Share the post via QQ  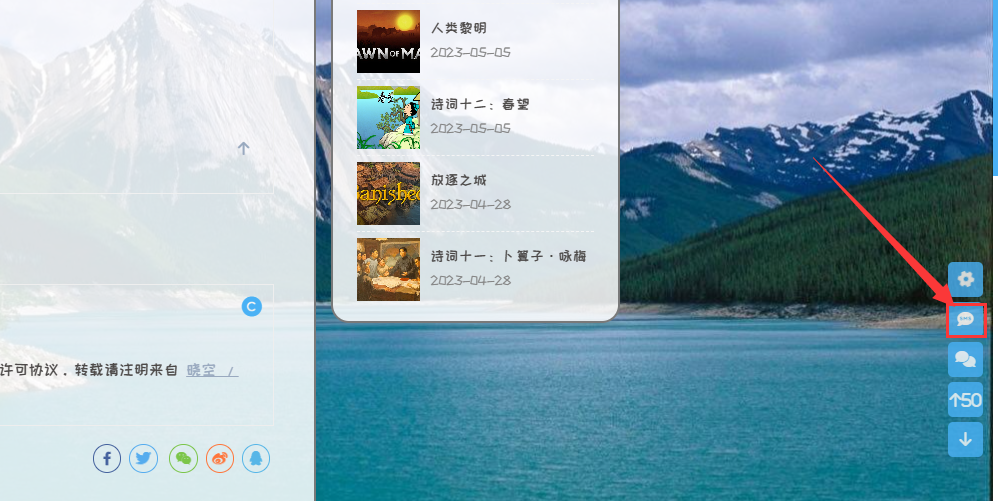256,459
